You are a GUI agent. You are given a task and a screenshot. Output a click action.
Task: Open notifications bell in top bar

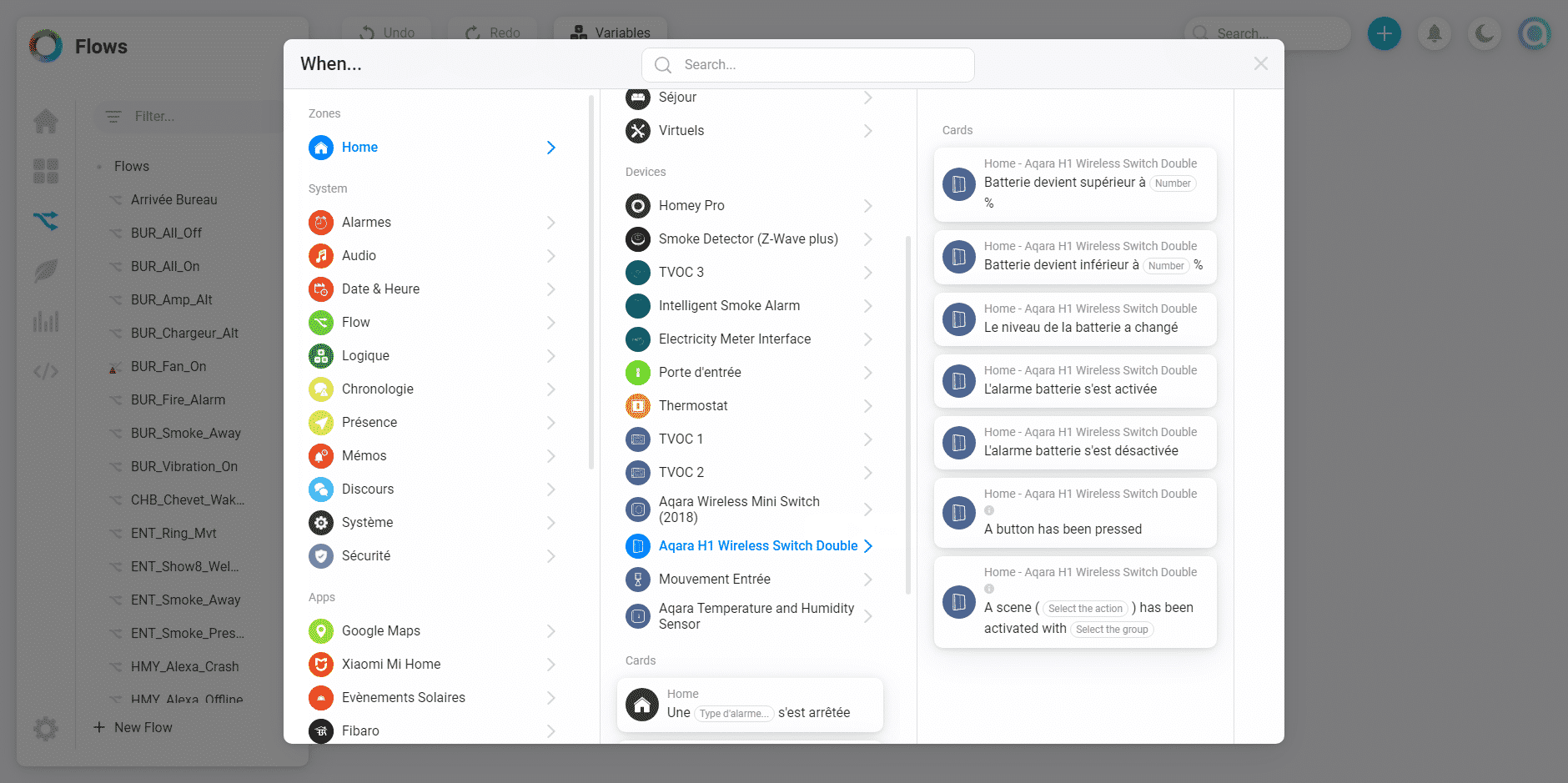[1435, 33]
